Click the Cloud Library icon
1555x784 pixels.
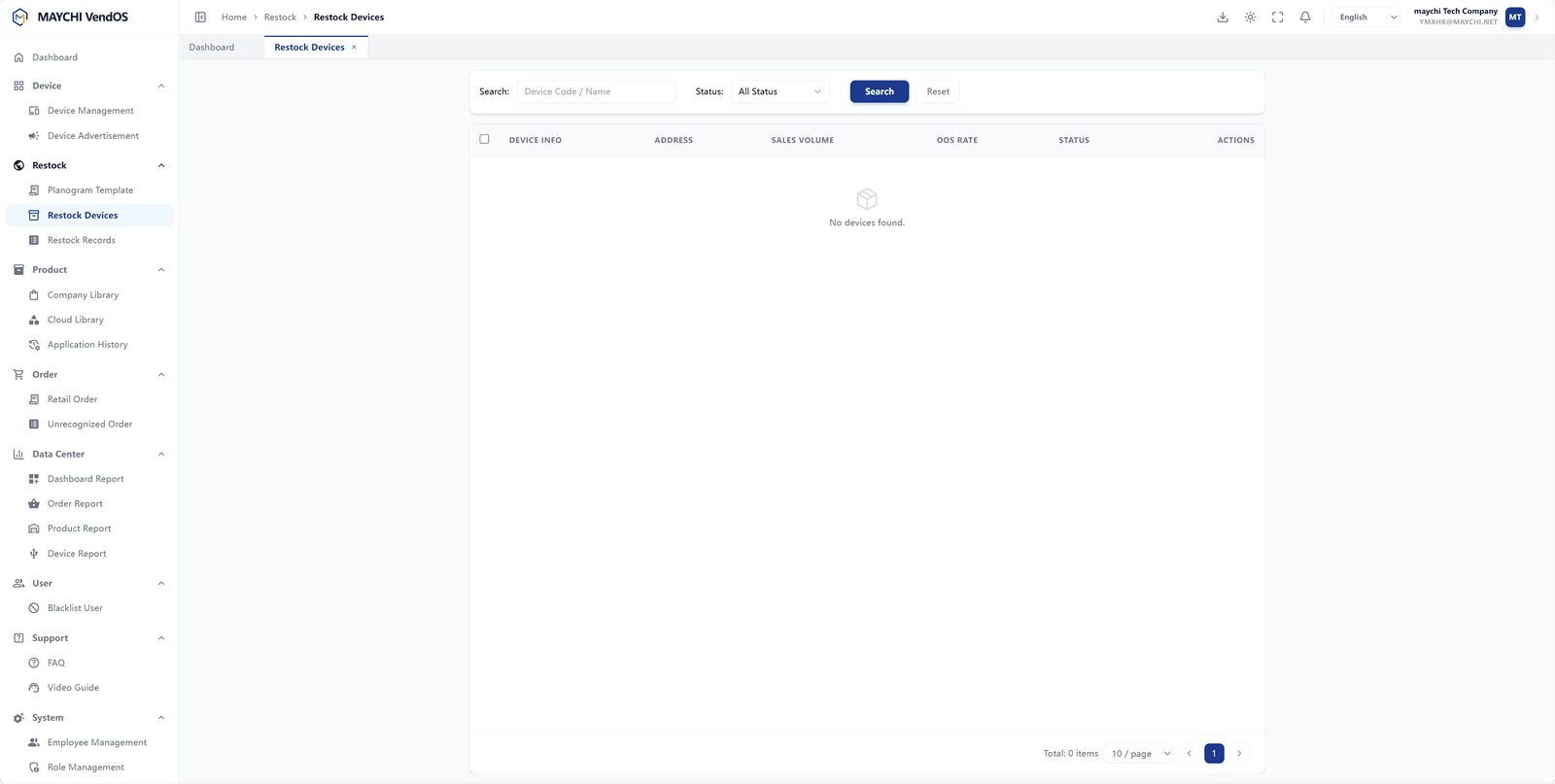(34, 320)
